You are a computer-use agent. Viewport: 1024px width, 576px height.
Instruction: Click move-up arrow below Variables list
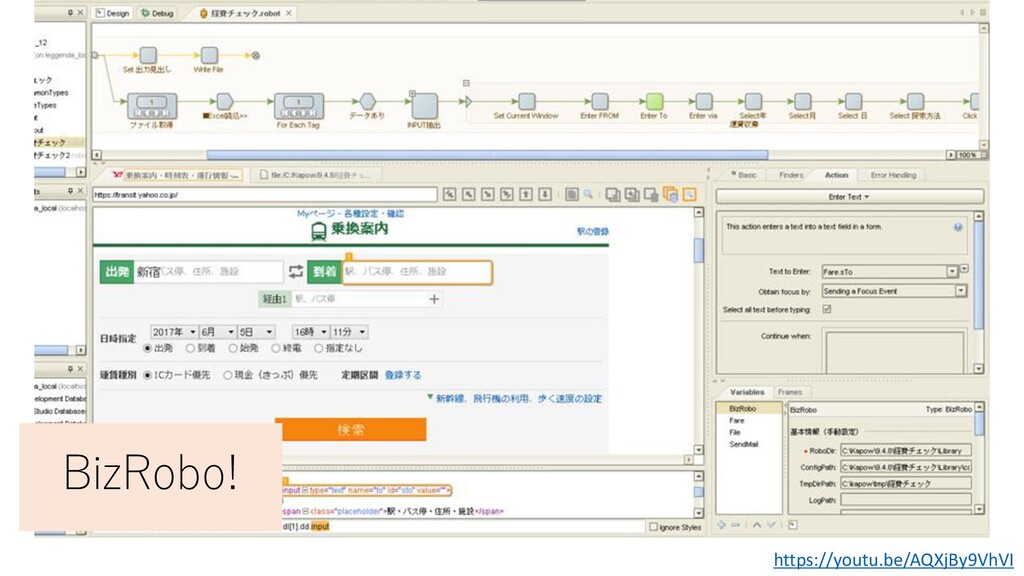tap(757, 525)
